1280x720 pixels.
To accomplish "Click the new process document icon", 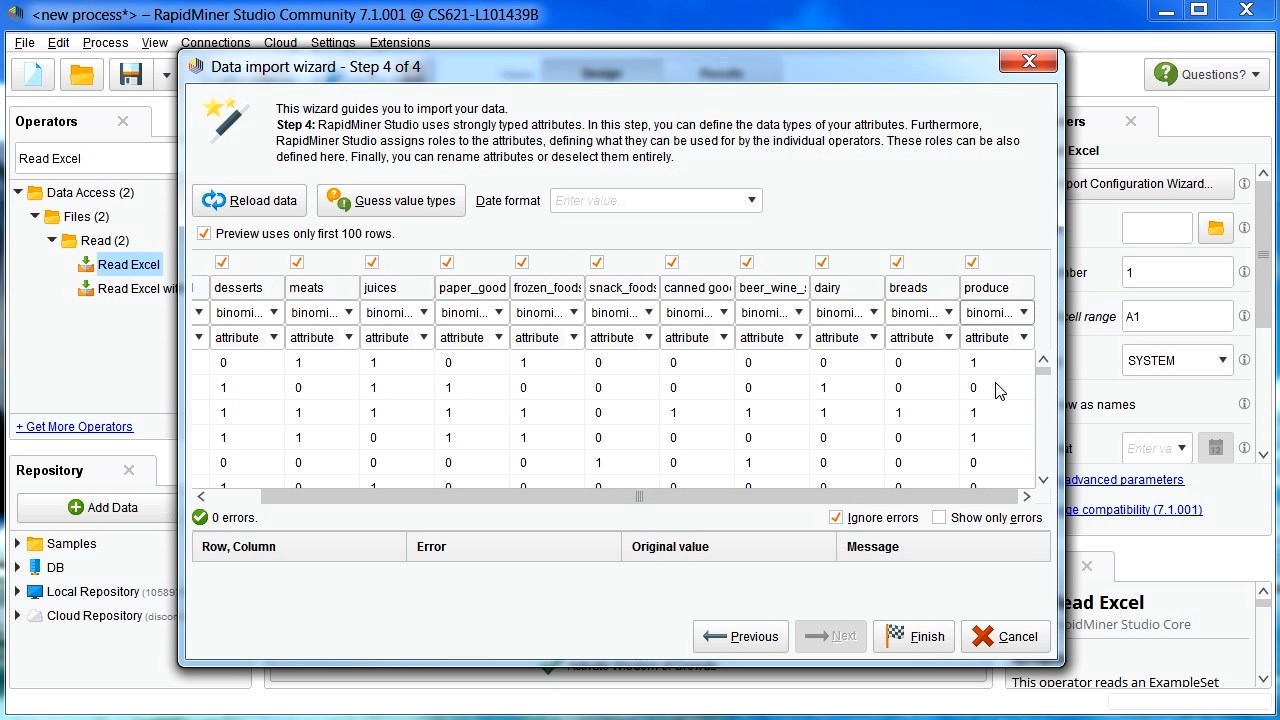I will (33, 75).
